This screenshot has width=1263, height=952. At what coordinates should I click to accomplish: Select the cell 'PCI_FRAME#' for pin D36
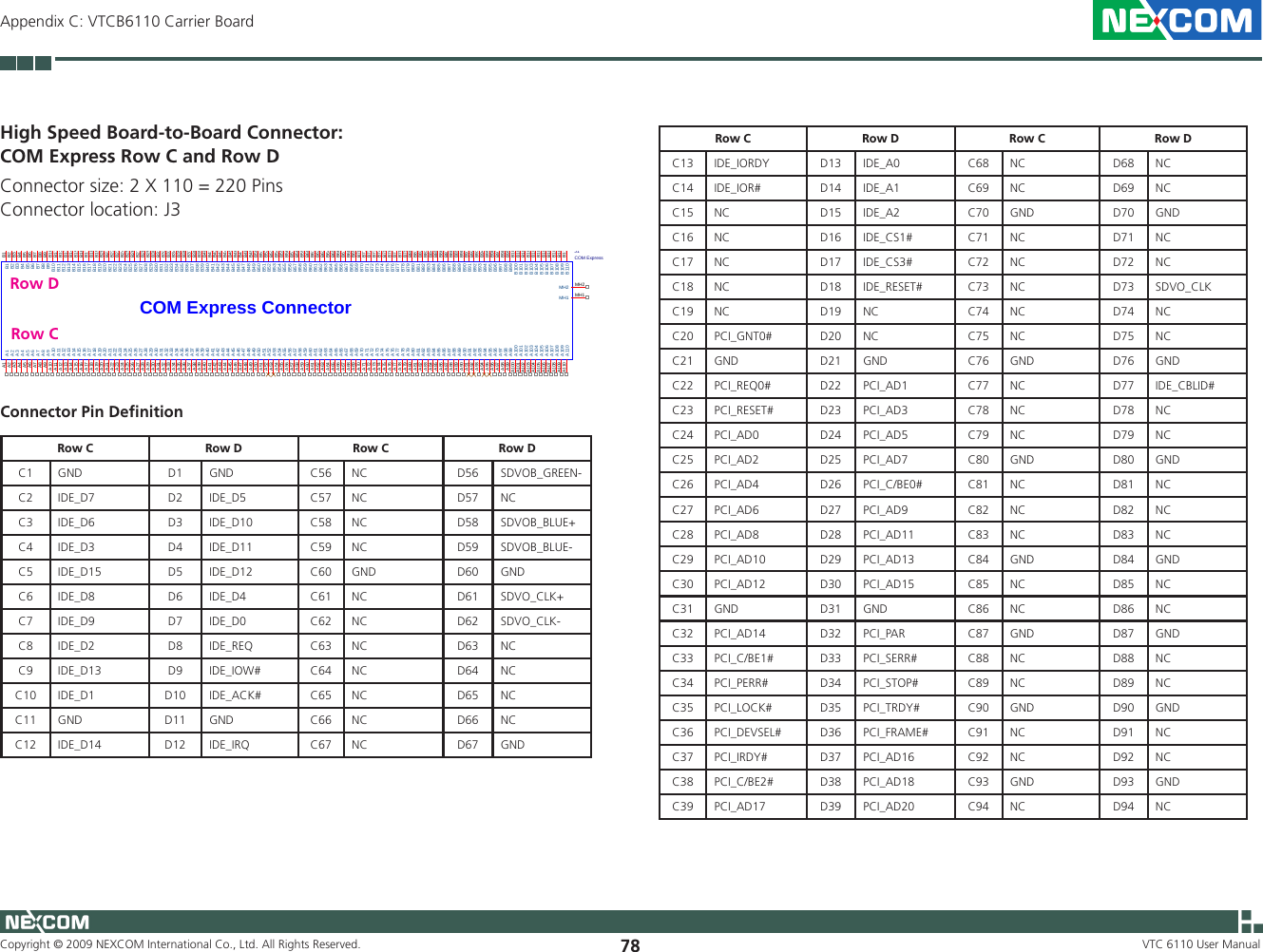905,733
